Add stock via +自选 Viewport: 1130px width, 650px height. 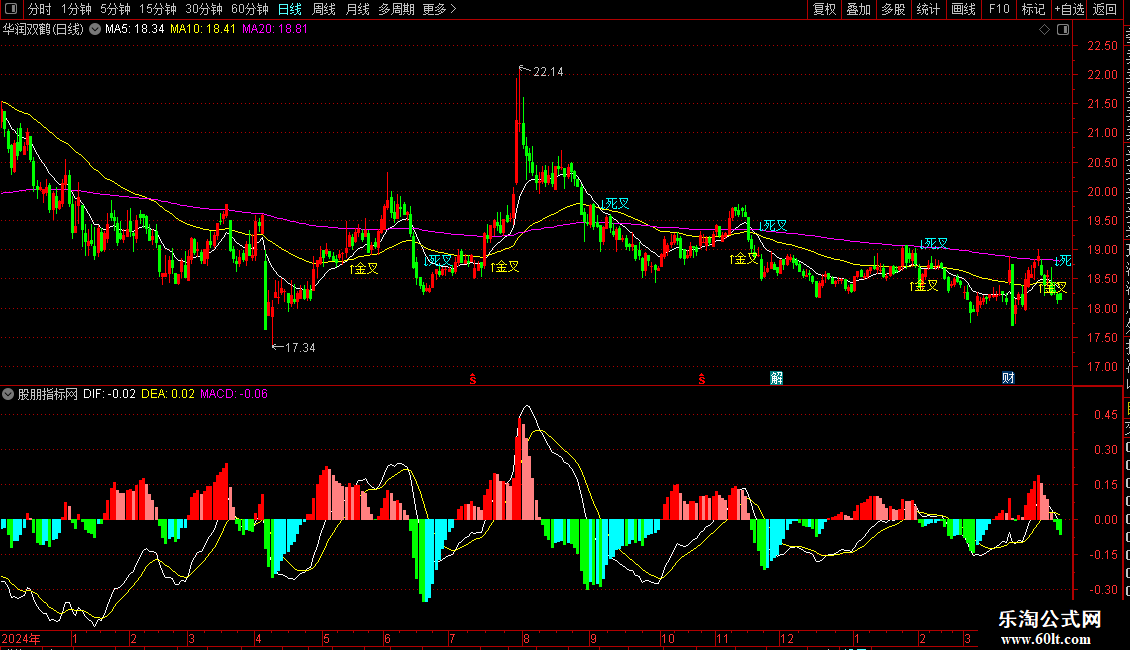coord(1069,9)
